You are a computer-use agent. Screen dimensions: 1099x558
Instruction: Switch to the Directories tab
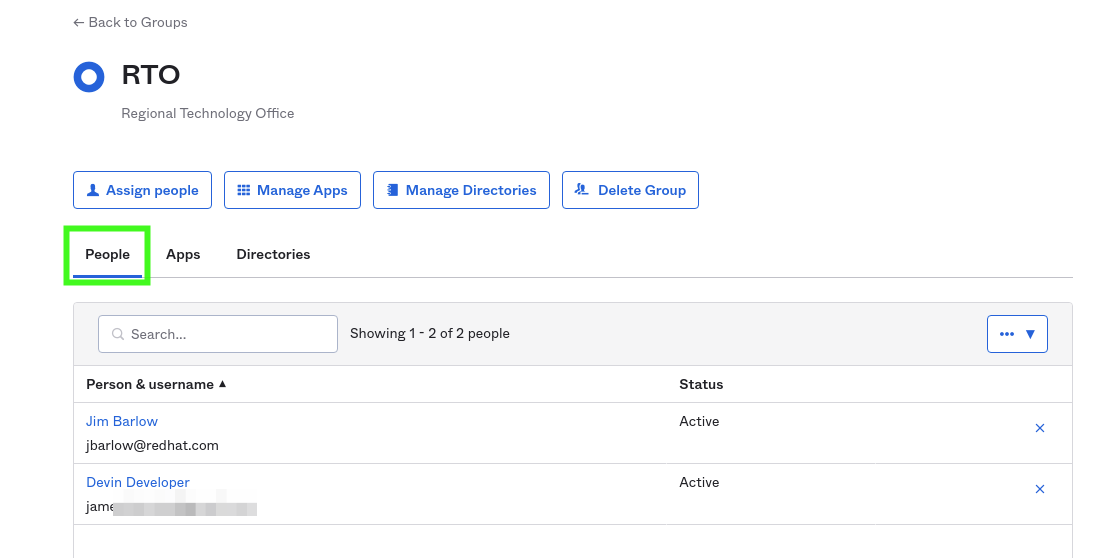[273, 254]
